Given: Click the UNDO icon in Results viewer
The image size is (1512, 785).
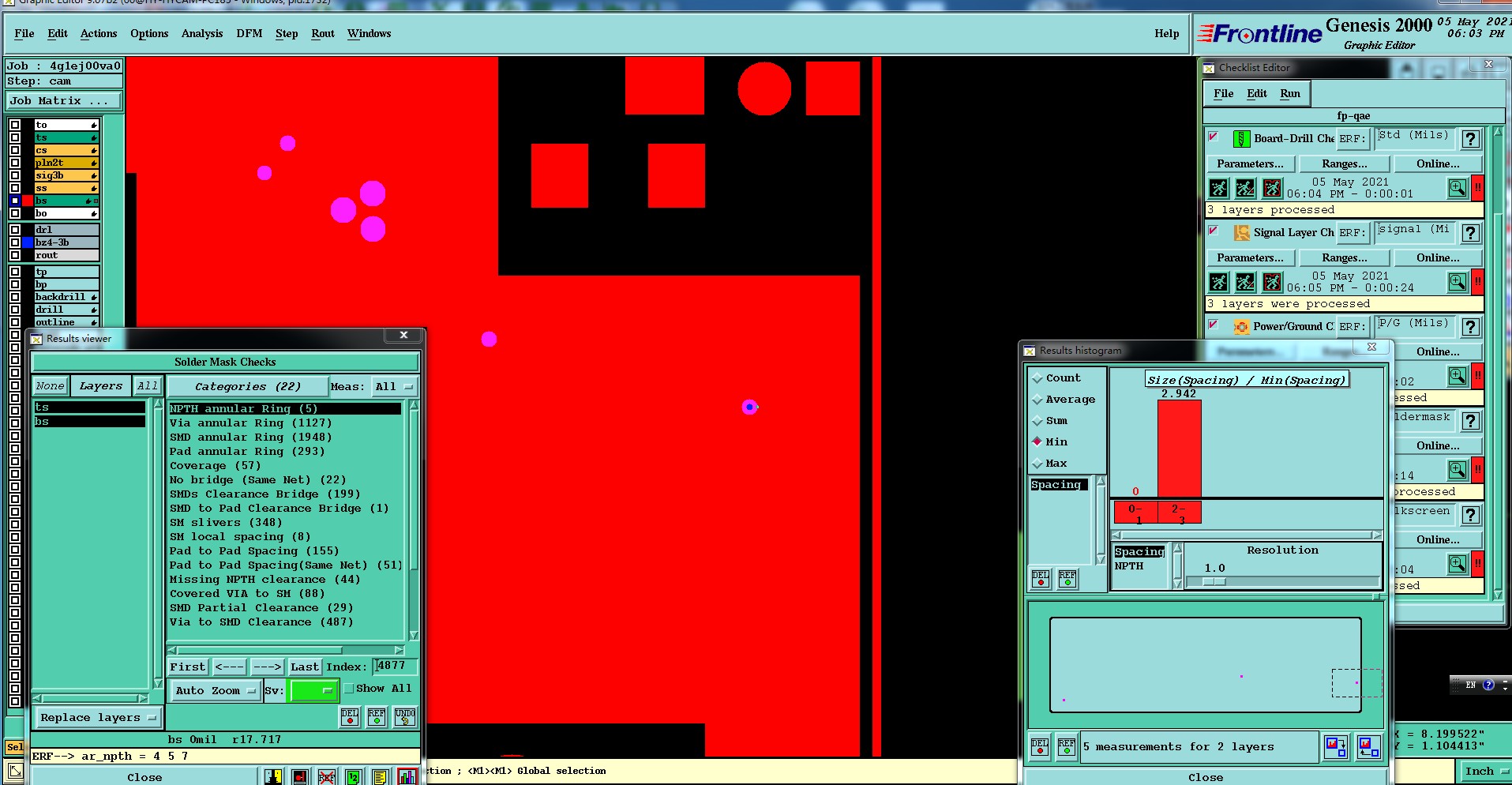Looking at the screenshot, I should [x=405, y=716].
